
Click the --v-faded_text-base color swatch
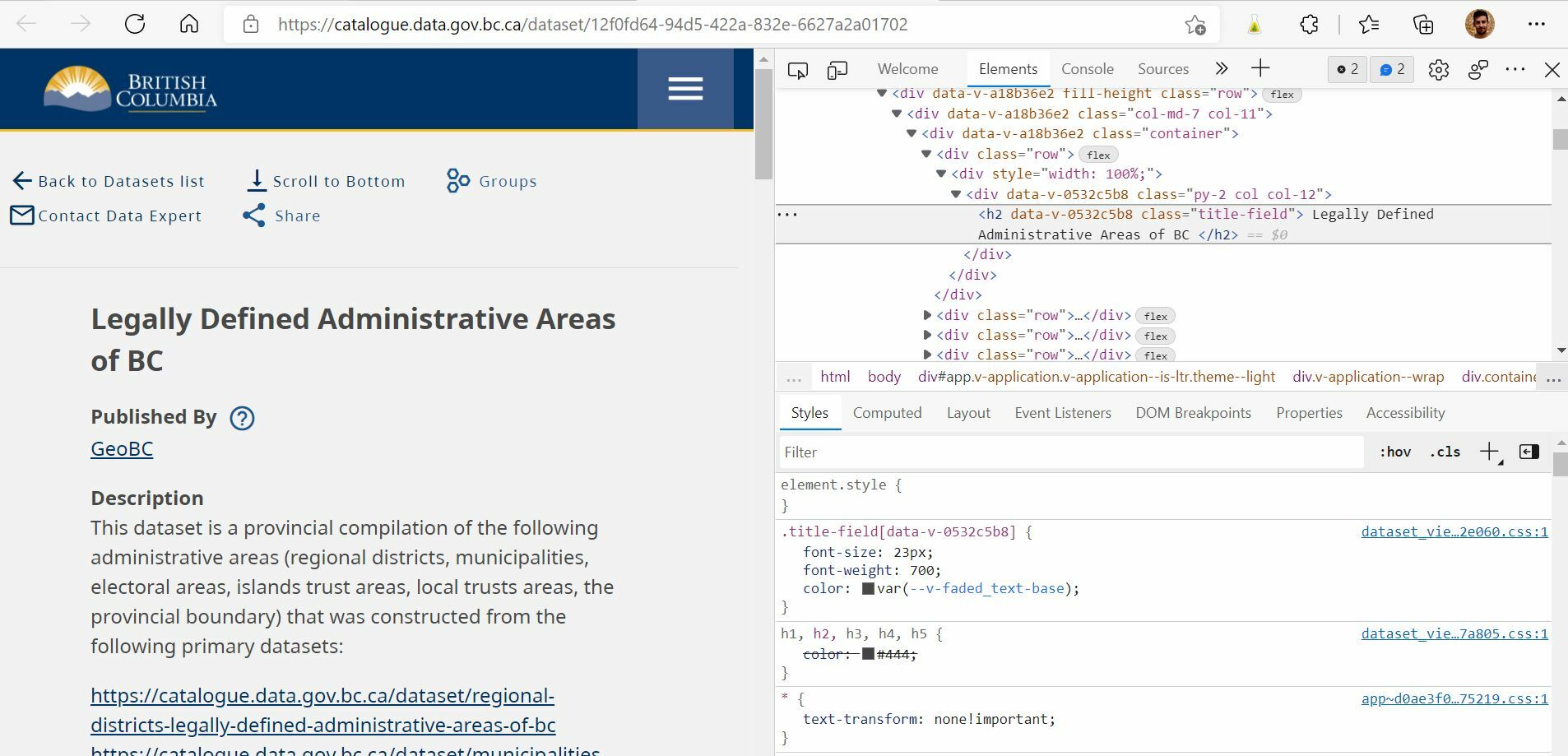click(x=868, y=589)
